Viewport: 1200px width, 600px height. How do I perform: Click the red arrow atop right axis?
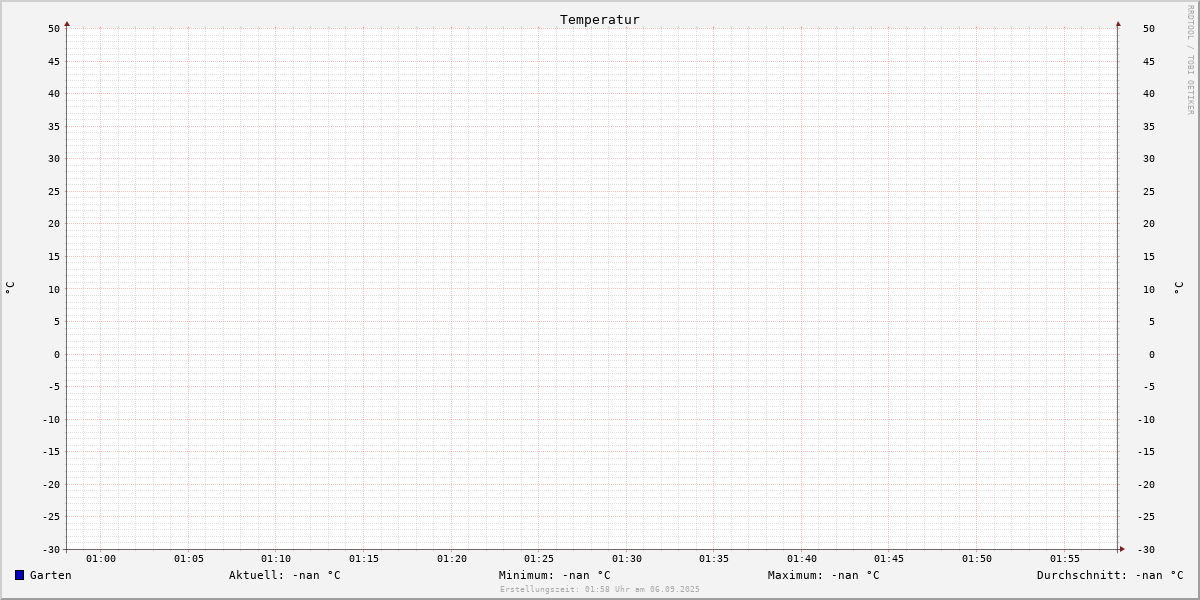1118,24
